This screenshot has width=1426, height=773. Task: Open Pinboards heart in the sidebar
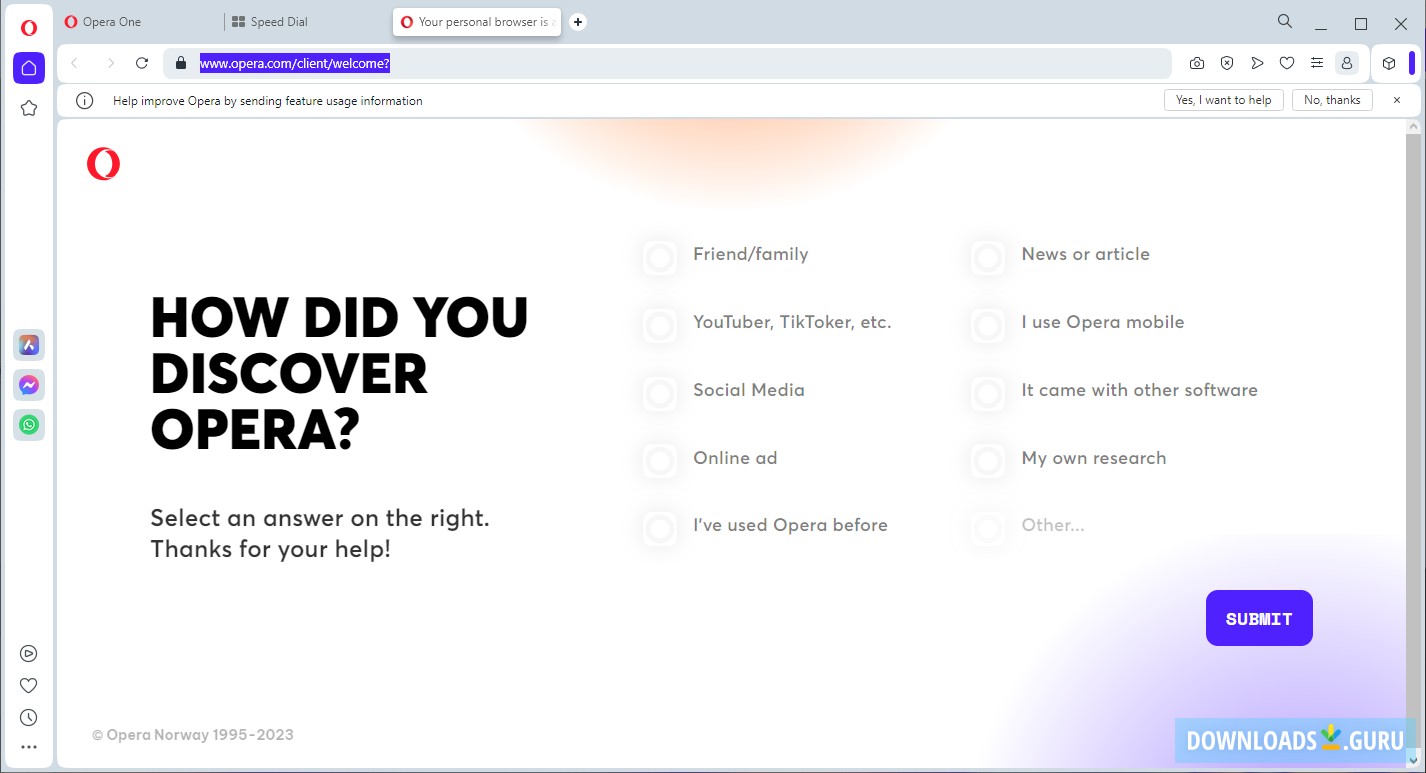tap(29, 686)
